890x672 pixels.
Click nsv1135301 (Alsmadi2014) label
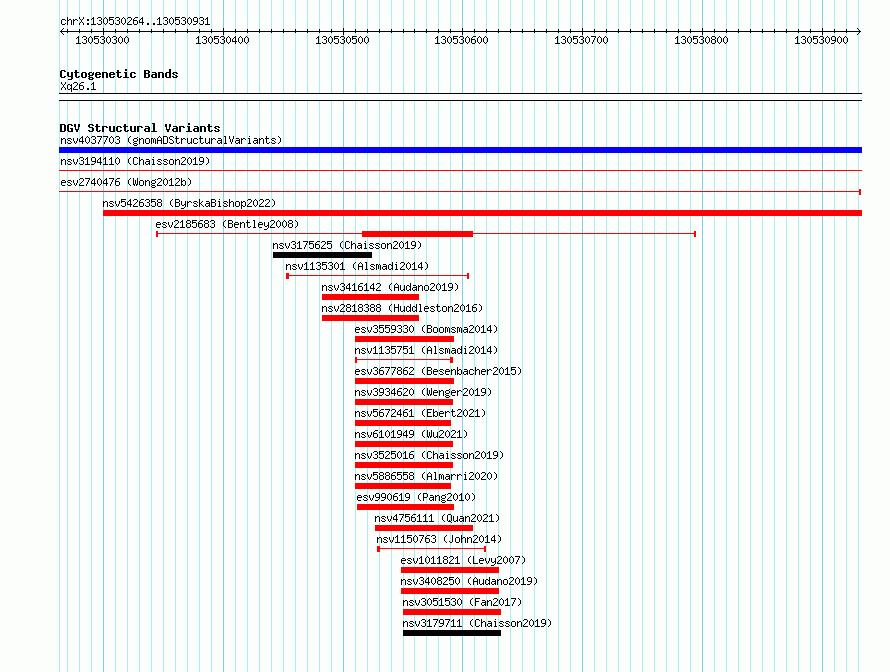[357, 266]
